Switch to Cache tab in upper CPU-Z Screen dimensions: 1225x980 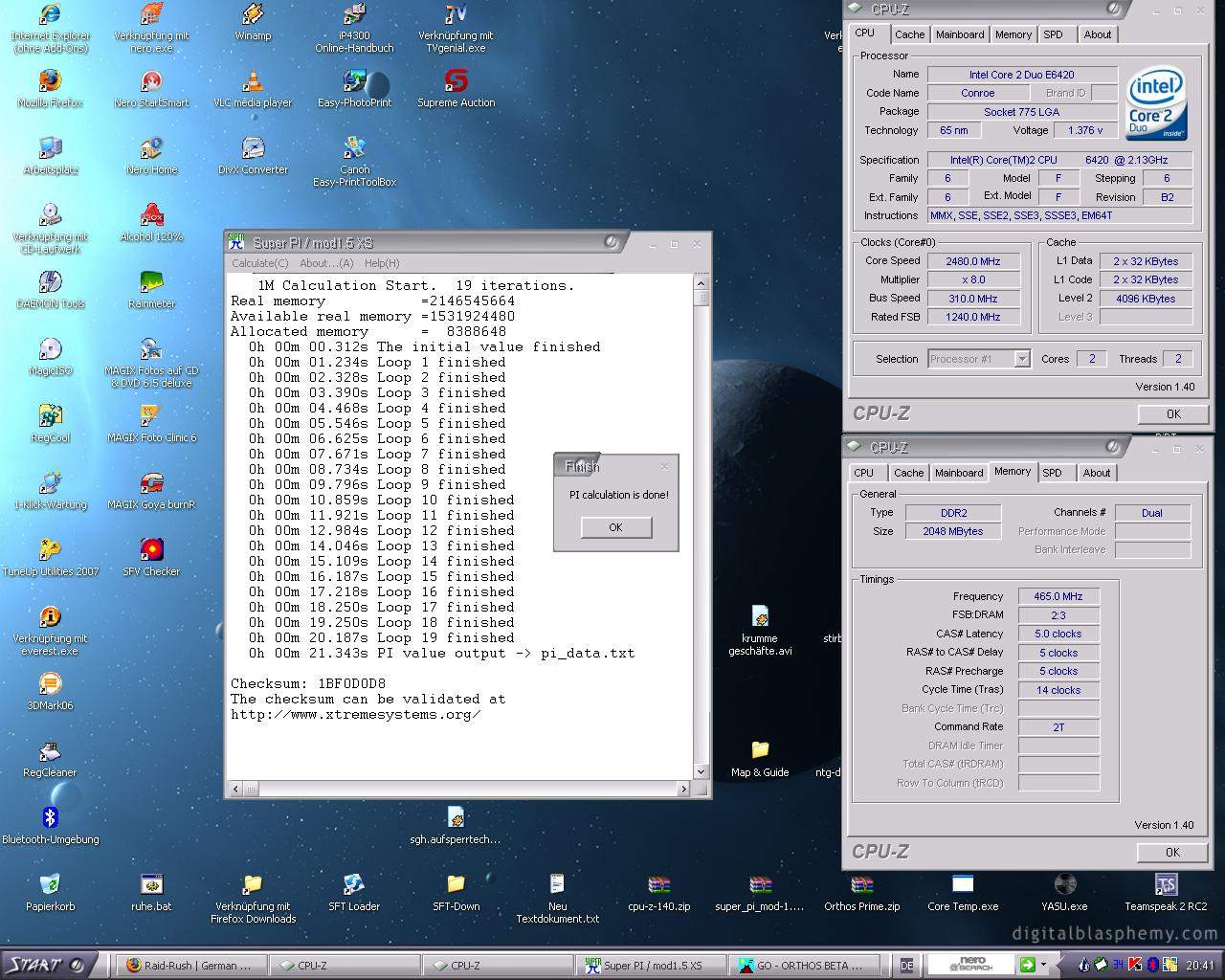tap(909, 34)
